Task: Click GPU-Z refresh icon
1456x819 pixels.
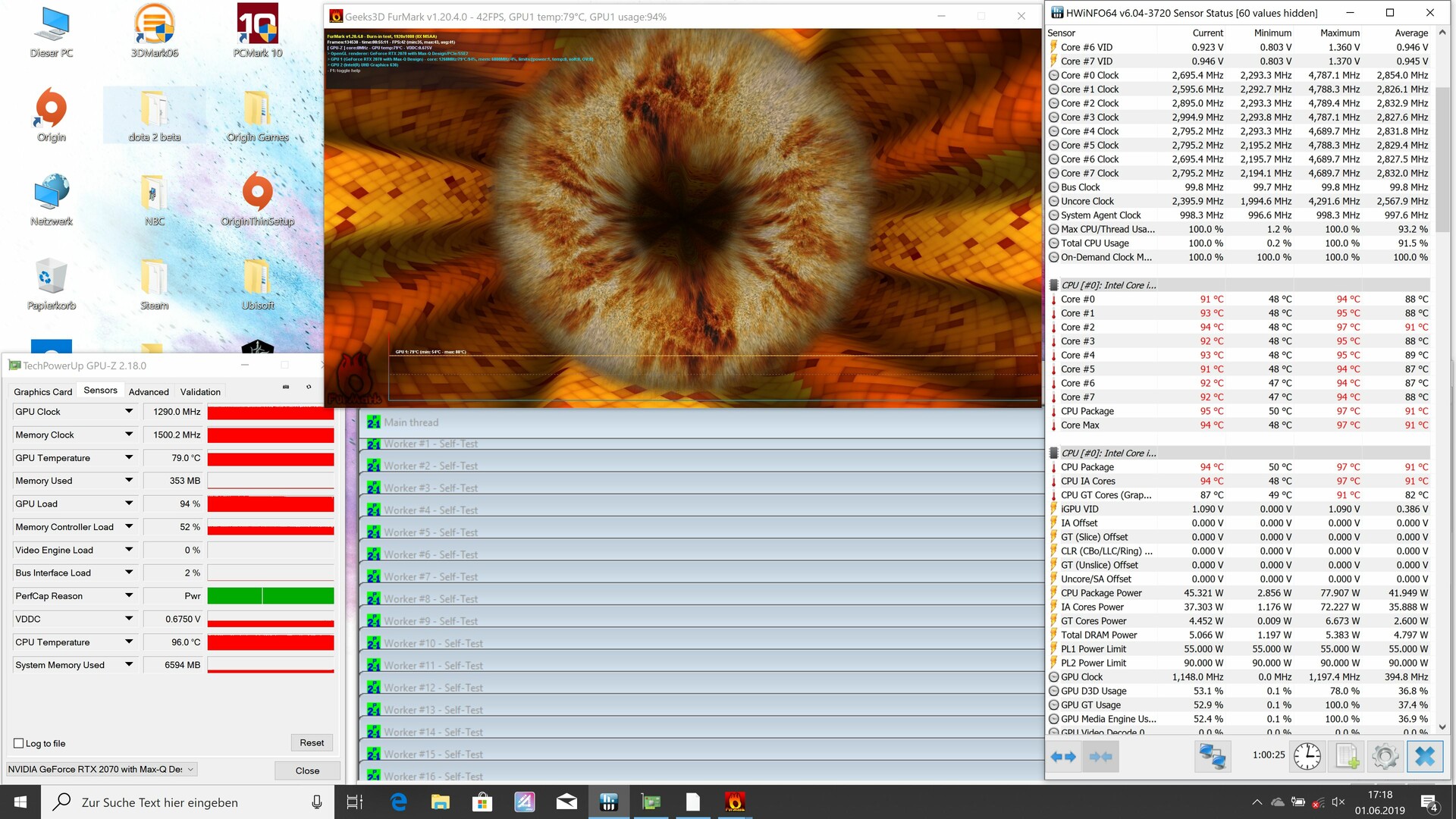Action: click(309, 387)
